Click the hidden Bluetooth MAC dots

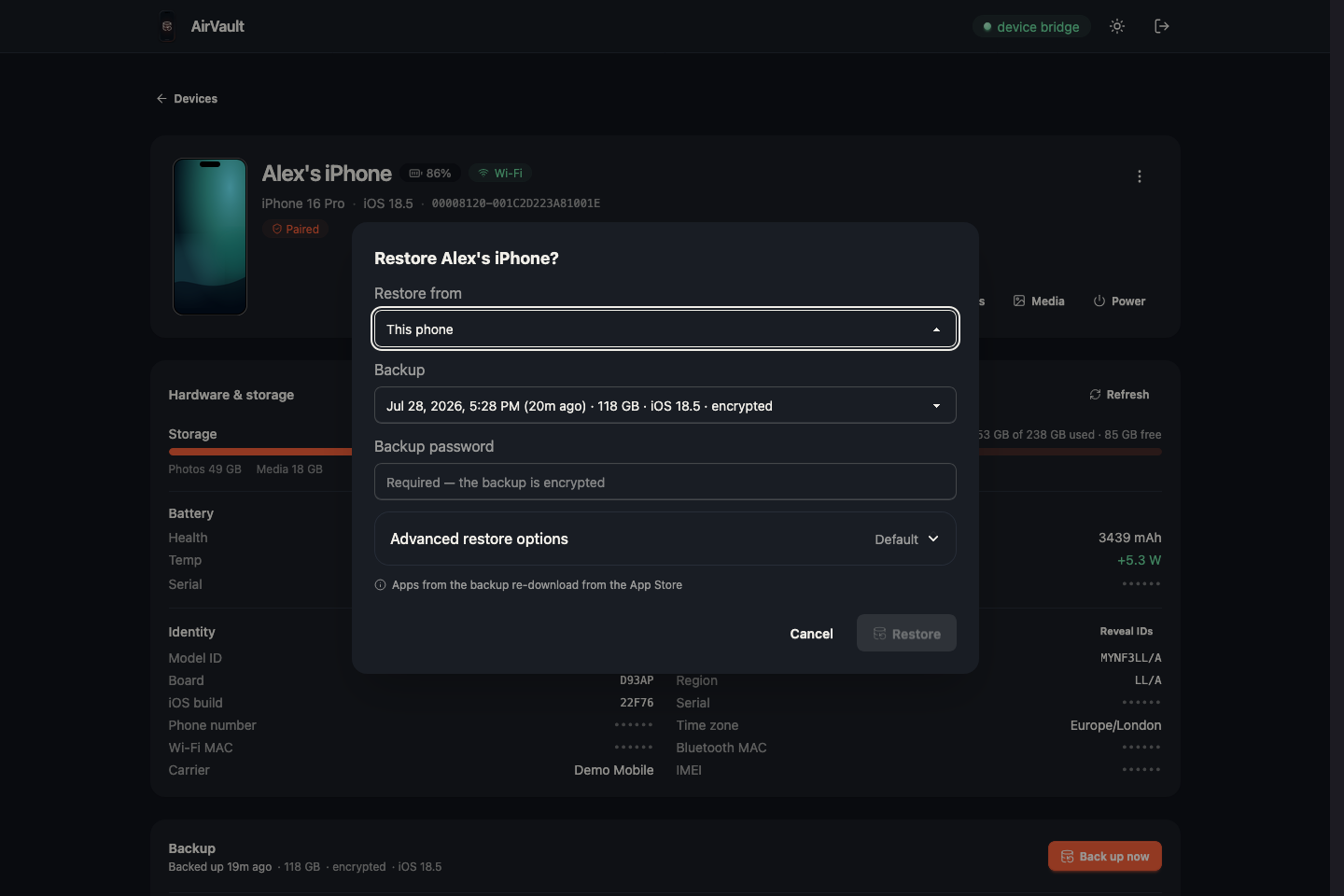coord(1141,748)
